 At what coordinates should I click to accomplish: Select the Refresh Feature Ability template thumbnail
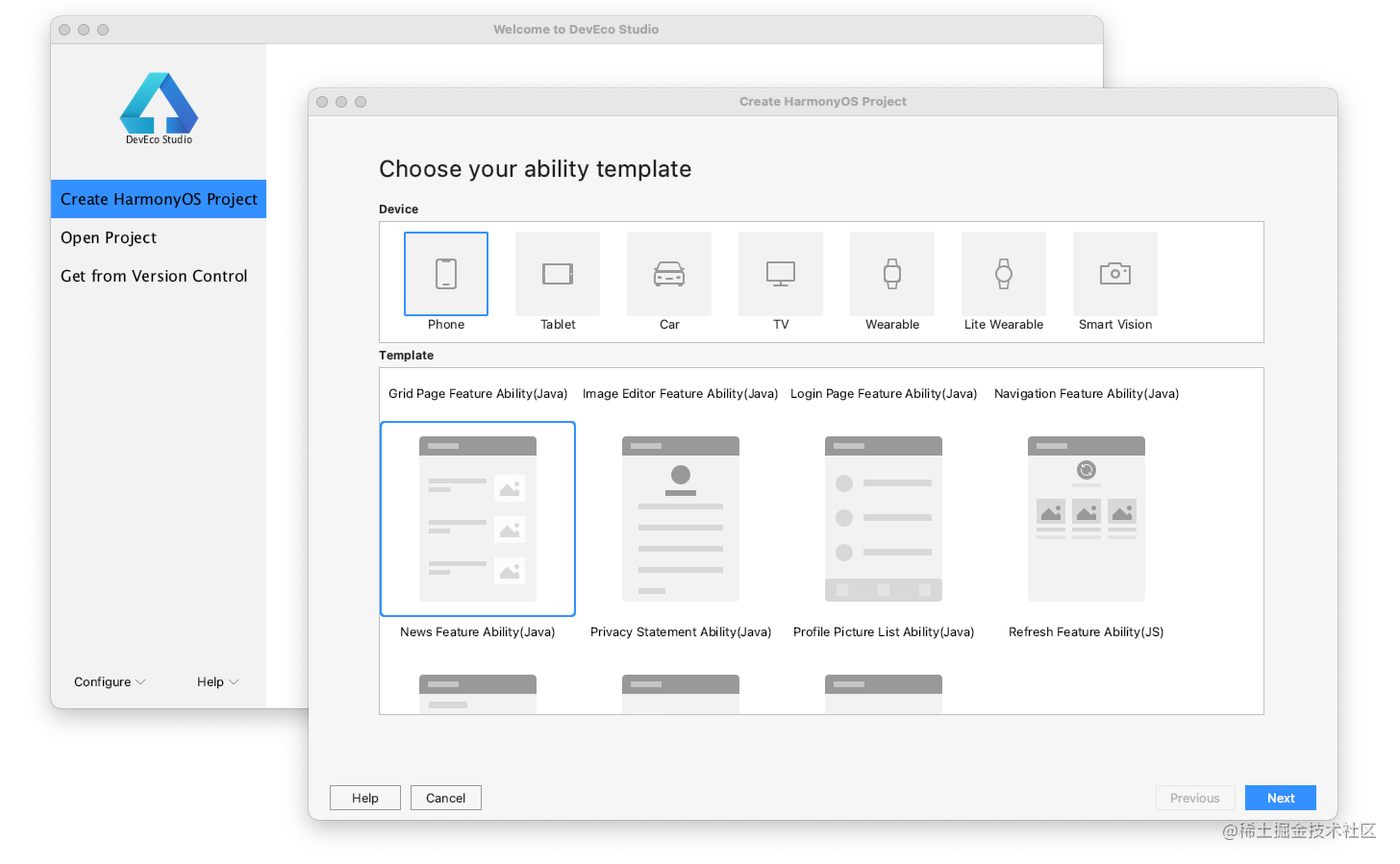tap(1087, 519)
